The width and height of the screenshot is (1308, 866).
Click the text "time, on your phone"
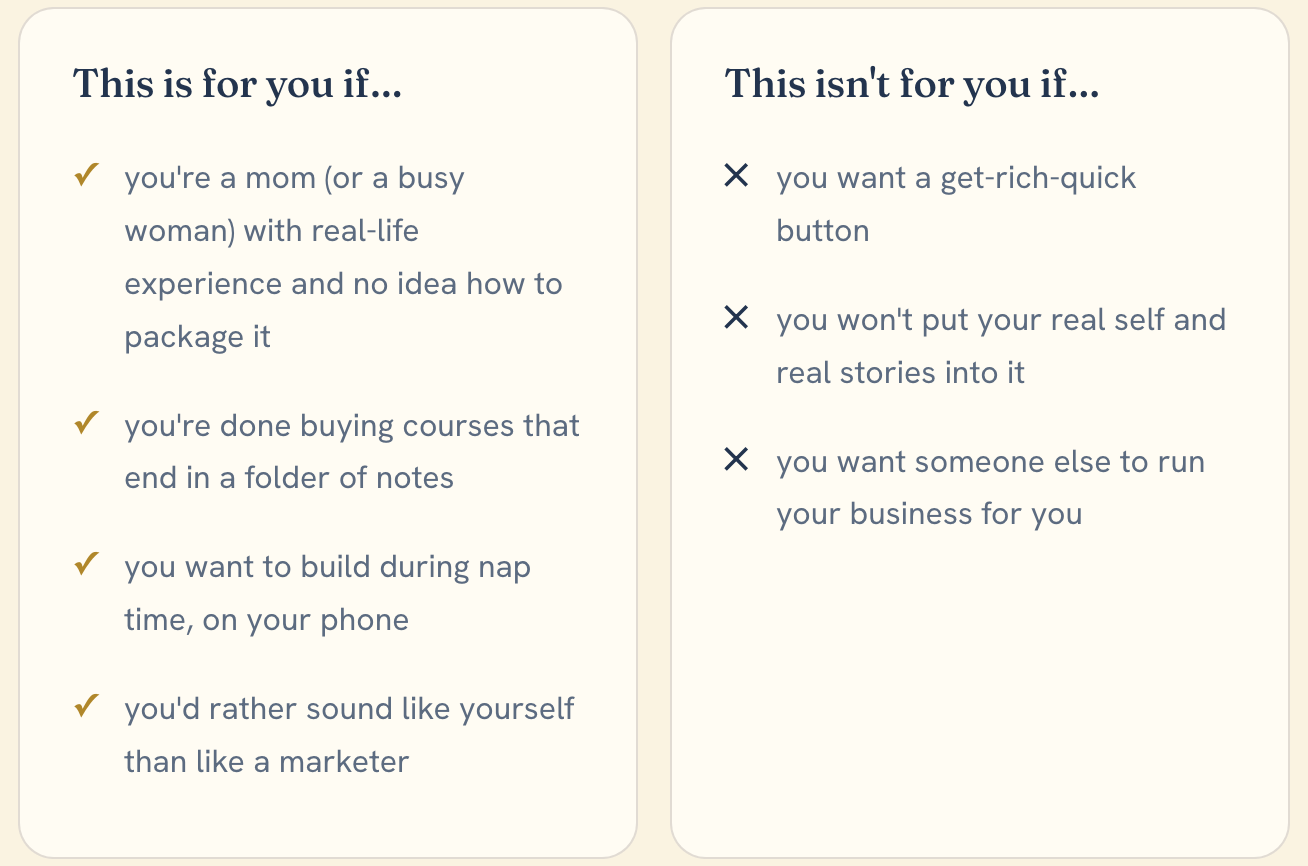267,621
